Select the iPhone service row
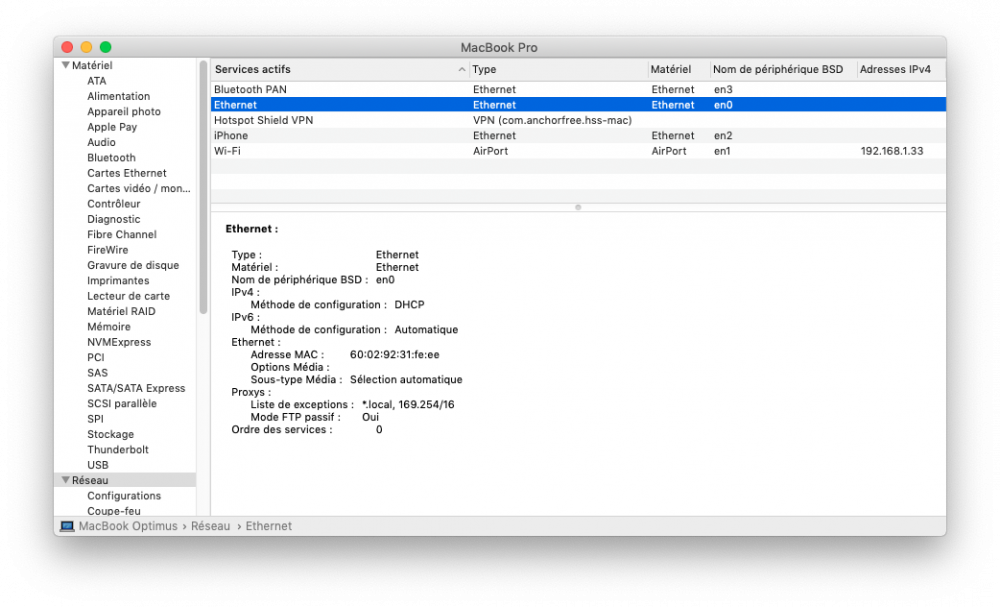The height and width of the screenshot is (607, 1000). [578, 135]
